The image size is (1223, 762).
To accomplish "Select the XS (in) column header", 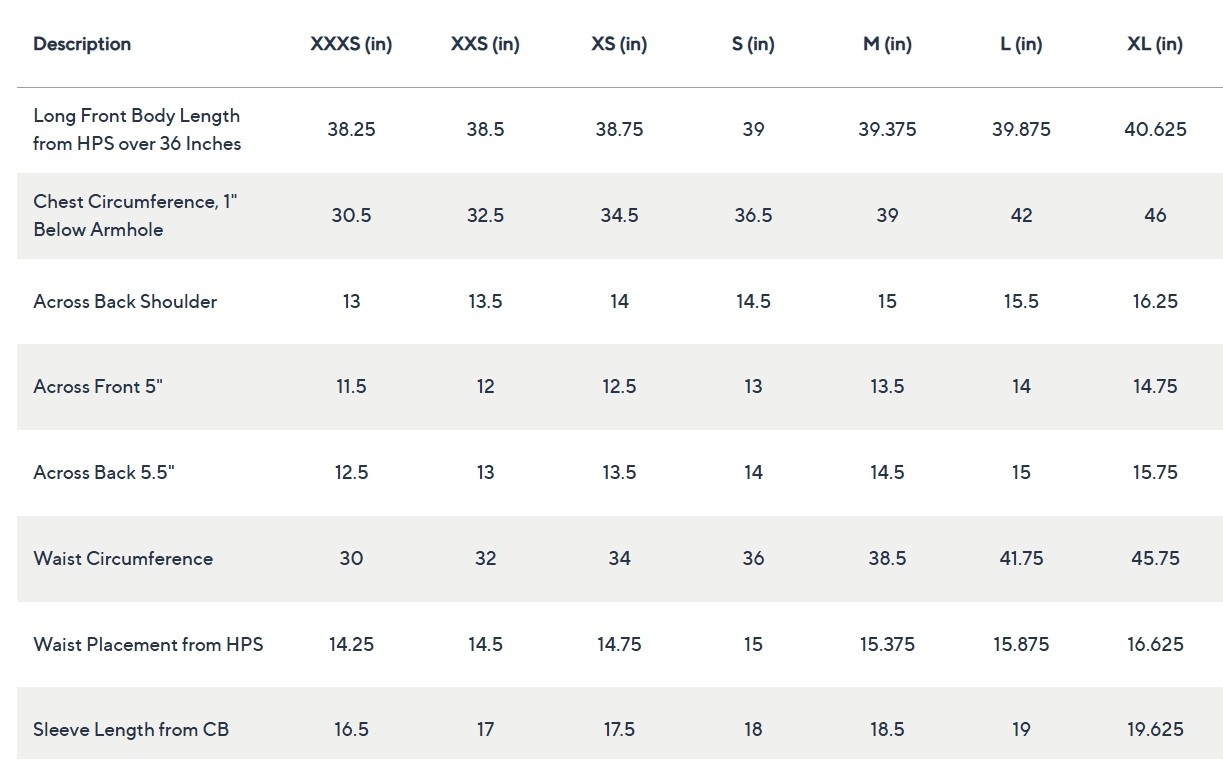I will pos(619,44).
